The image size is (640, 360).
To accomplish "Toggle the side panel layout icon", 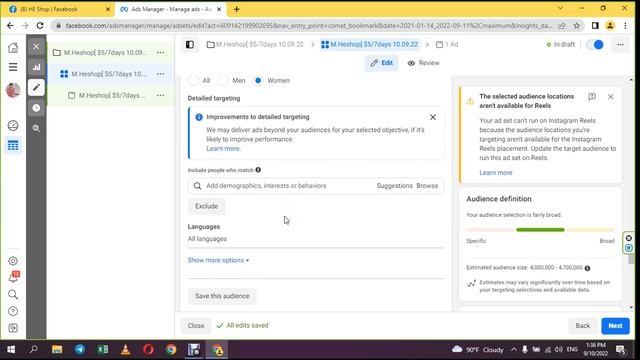I will click(190, 44).
